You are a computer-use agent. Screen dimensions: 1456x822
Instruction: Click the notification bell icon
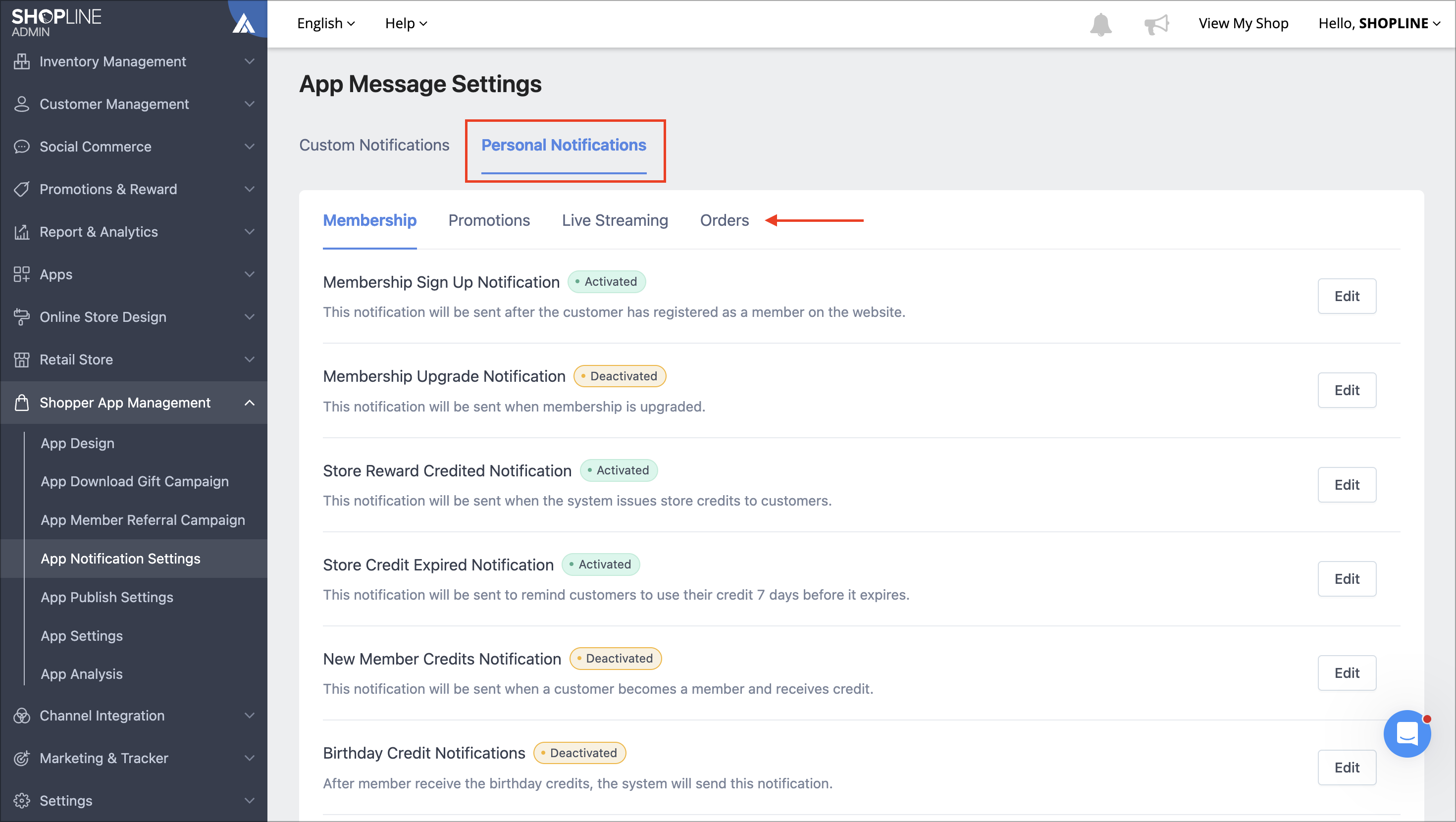click(1100, 24)
